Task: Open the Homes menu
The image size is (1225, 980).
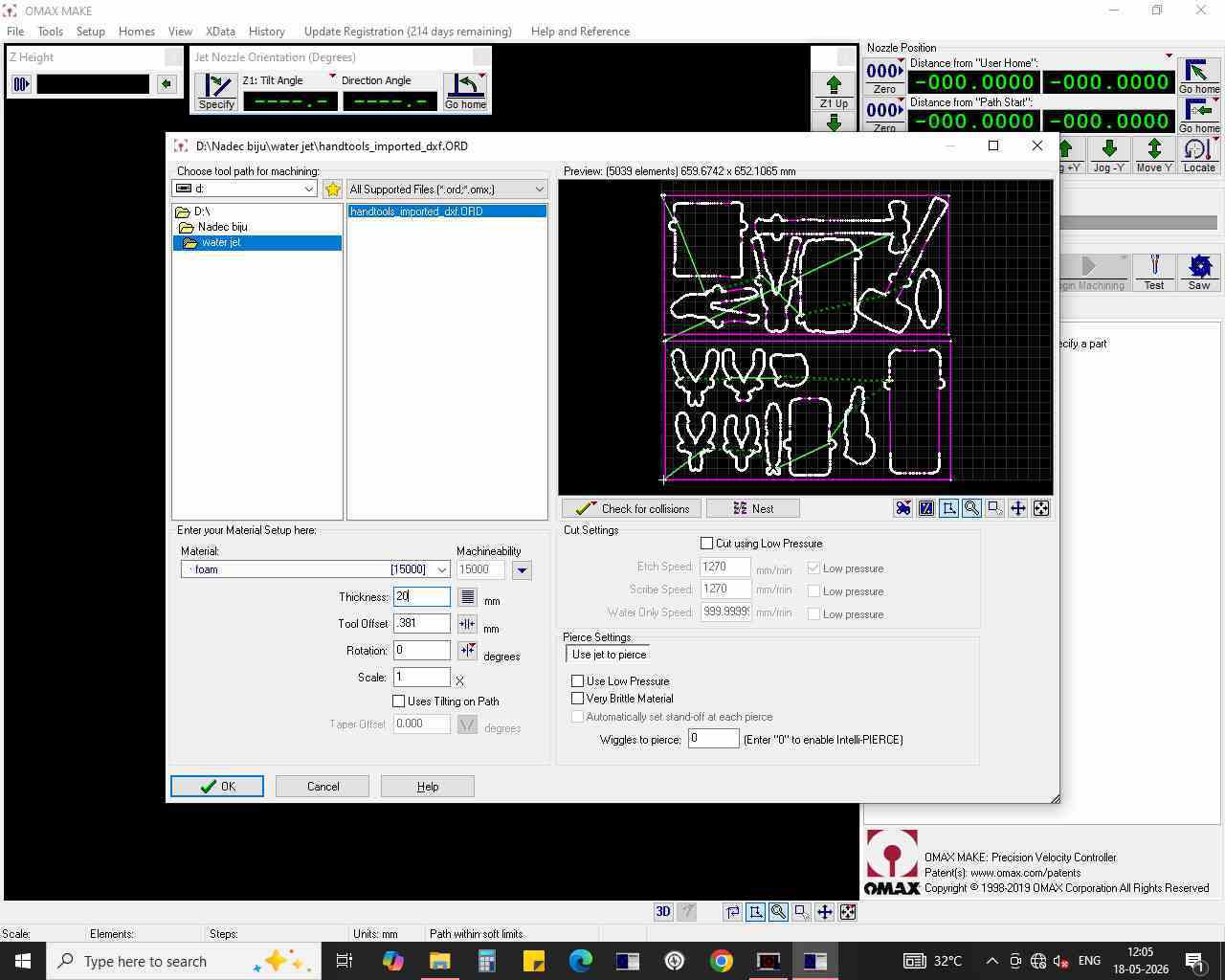Action: 137,32
